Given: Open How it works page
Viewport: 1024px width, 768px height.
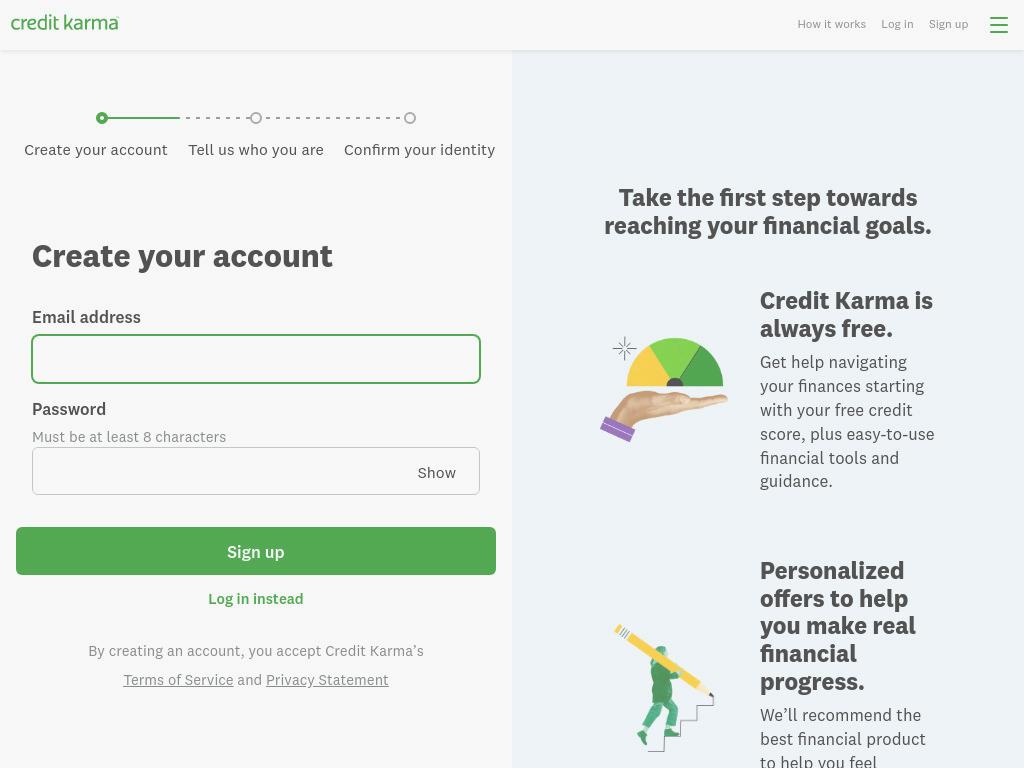Looking at the screenshot, I should pos(831,24).
